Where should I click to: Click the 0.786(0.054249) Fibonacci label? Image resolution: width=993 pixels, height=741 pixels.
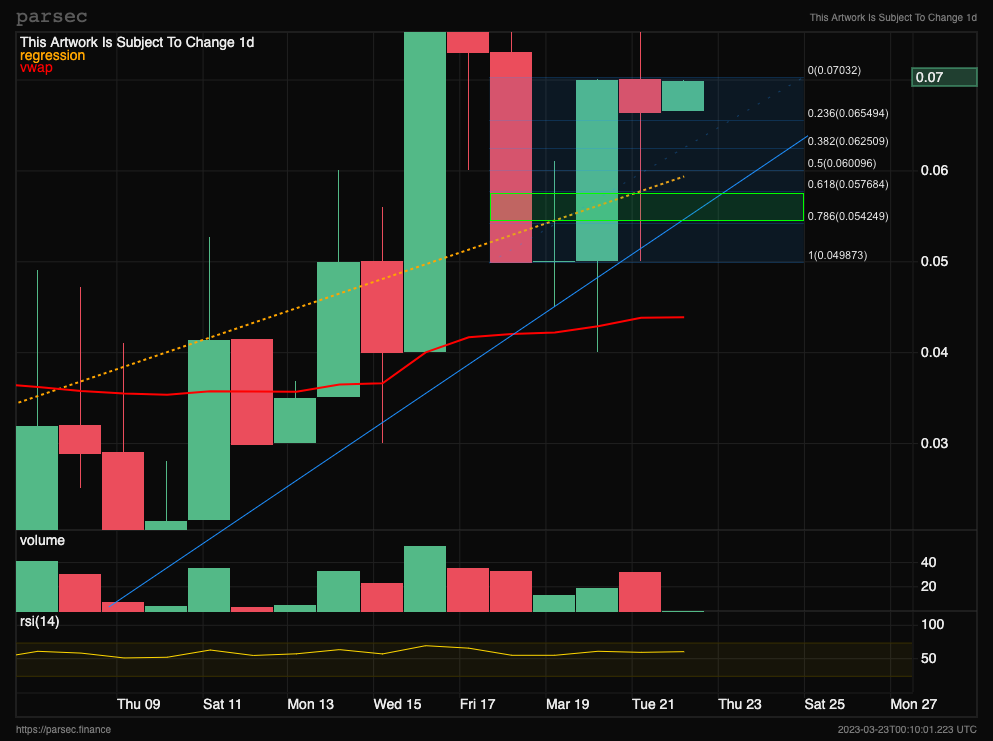tap(848, 217)
